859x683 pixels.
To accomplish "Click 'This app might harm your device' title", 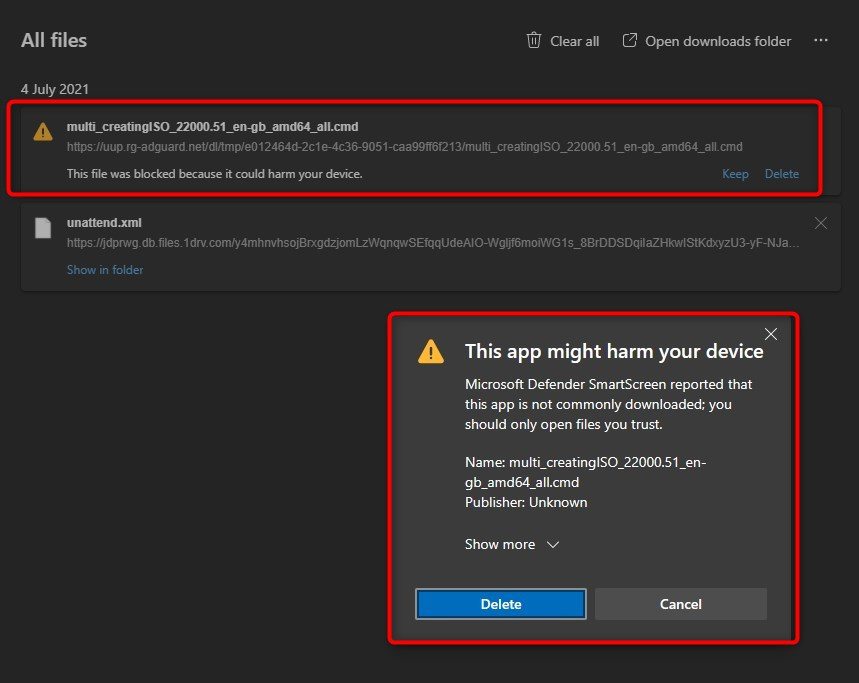I will coord(614,351).
